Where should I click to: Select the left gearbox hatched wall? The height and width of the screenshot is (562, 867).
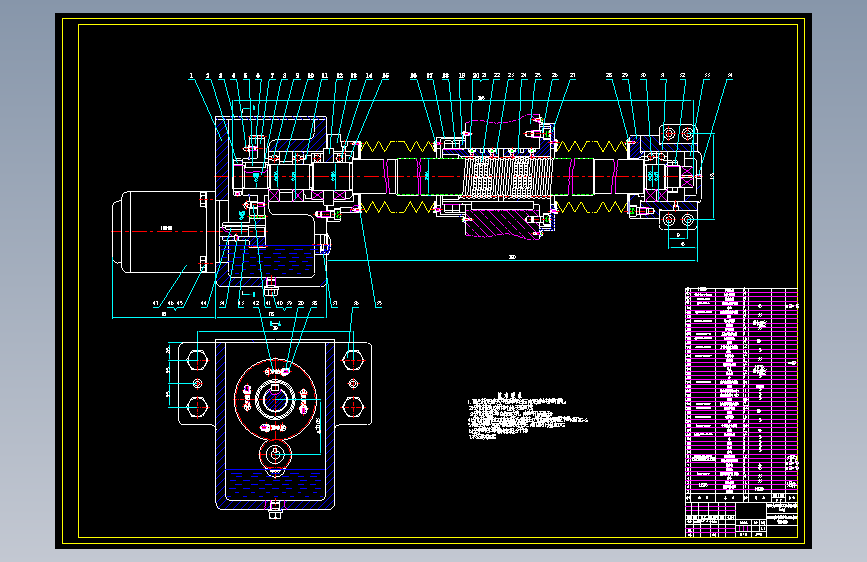[222, 158]
